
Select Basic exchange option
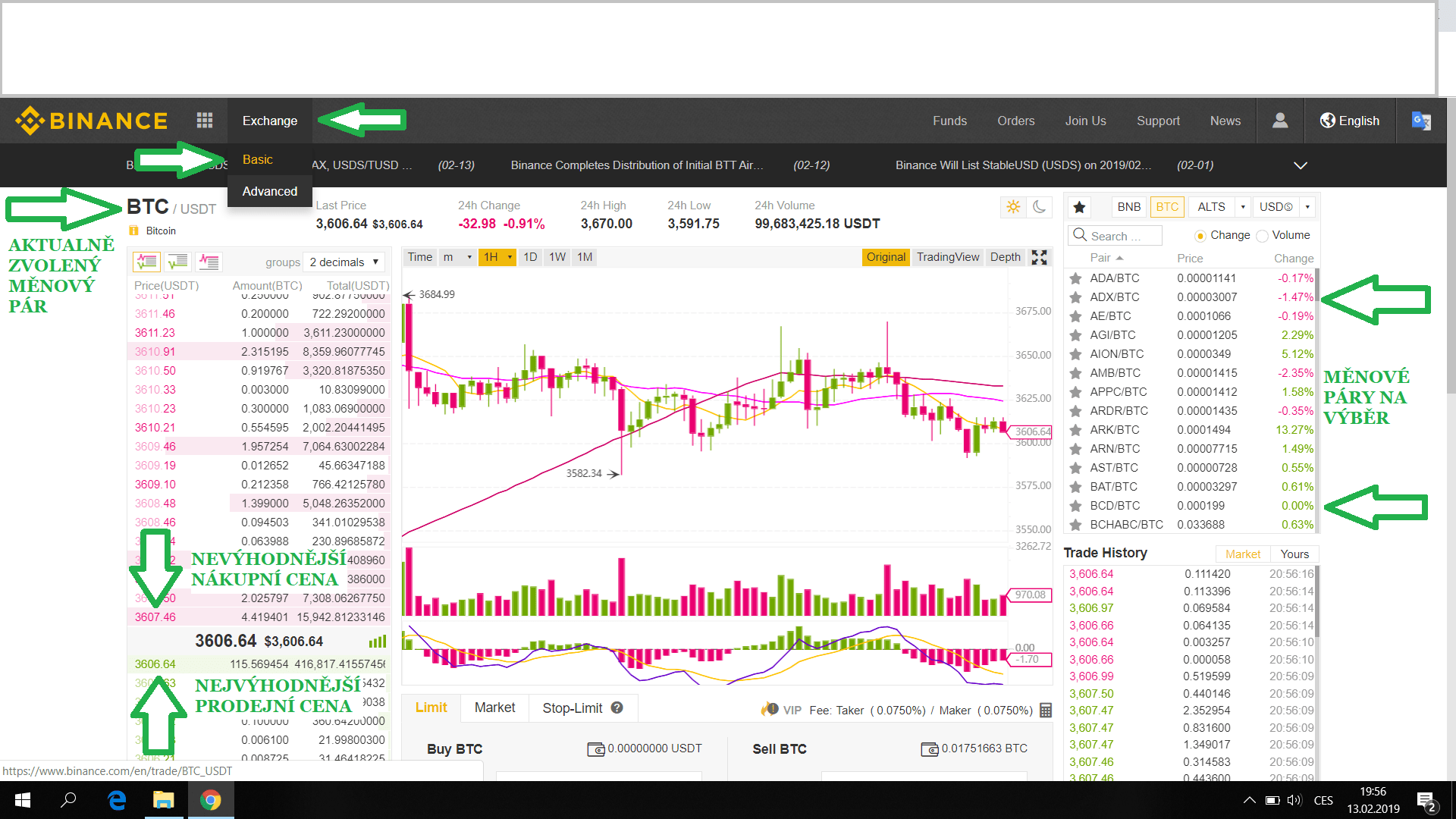coord(258,159)
